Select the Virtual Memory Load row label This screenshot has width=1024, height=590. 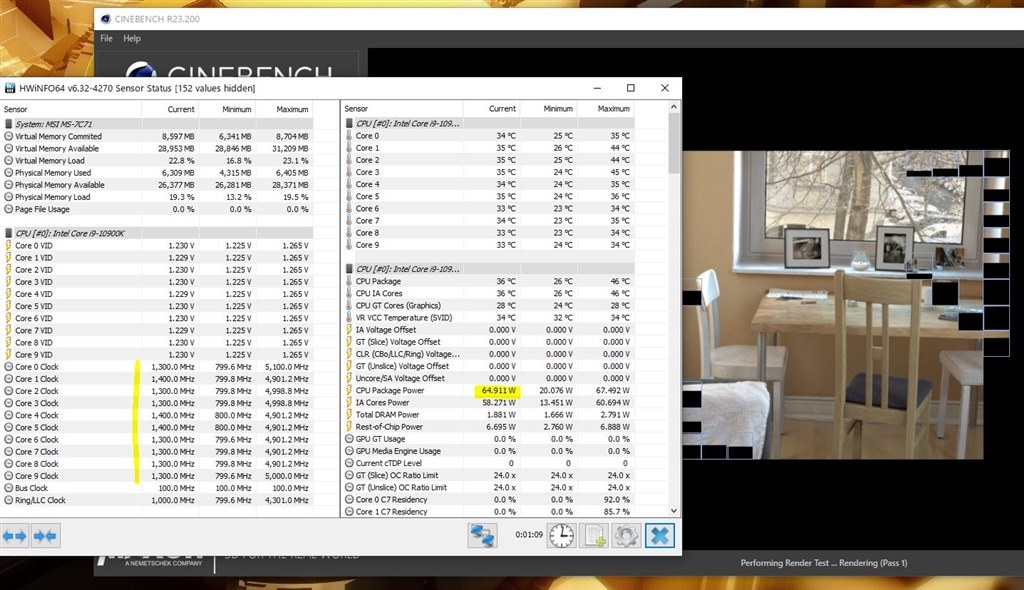50,161
